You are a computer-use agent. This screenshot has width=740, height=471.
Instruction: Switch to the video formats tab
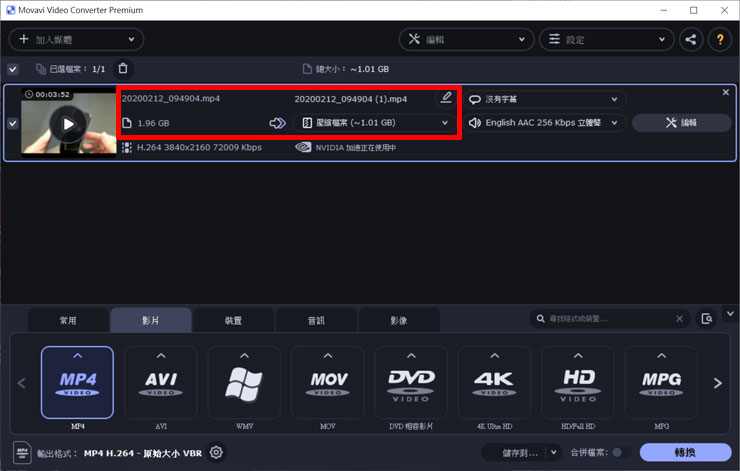point(151,320)
